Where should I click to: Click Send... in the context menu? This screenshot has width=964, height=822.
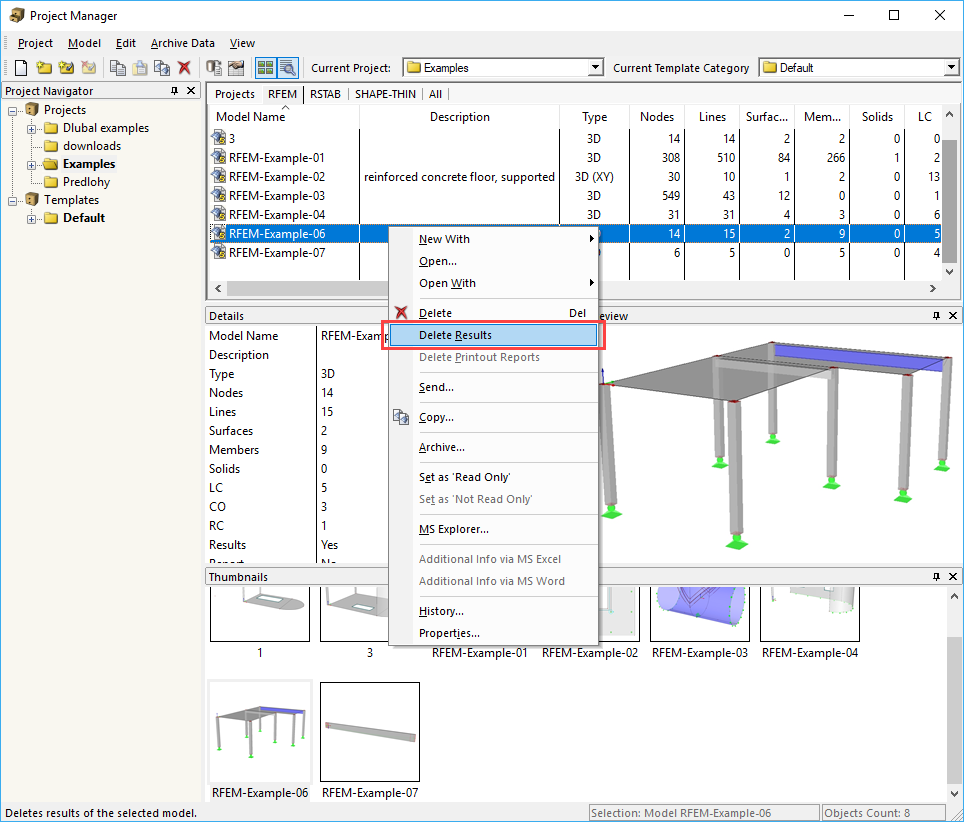[494, 387]
